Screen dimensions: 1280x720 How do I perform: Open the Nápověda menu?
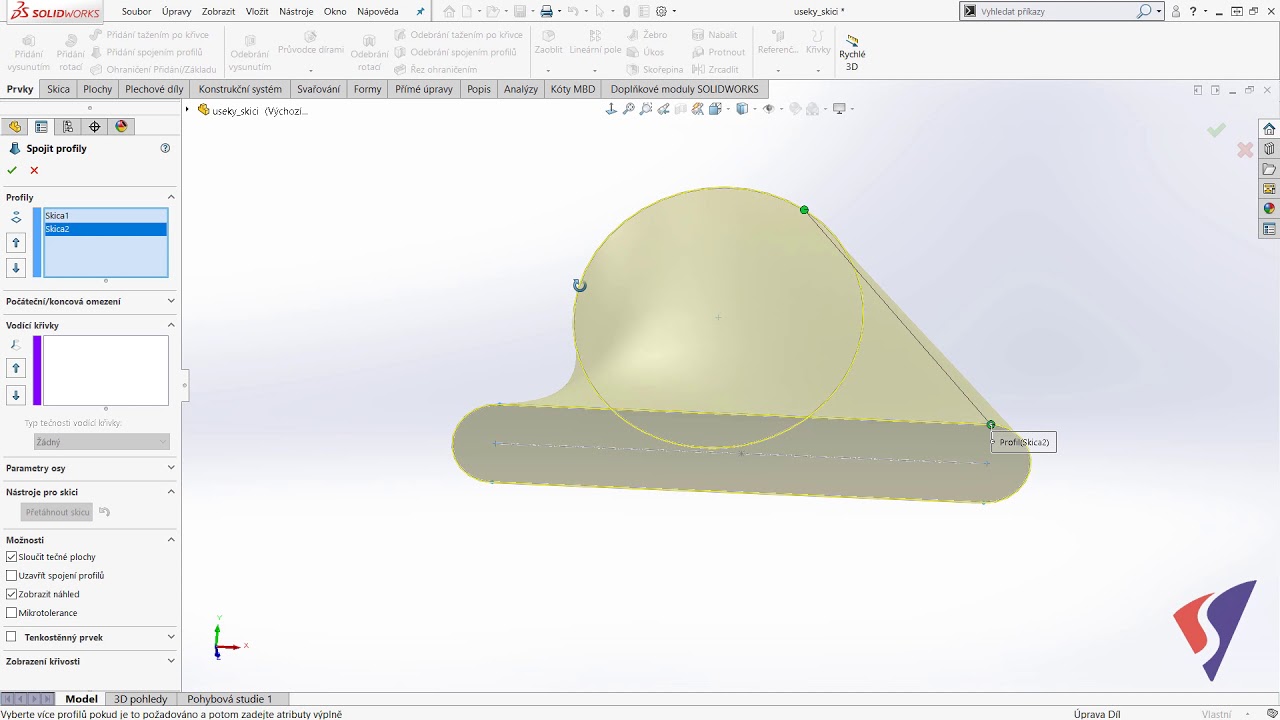(x=378, y=12)
